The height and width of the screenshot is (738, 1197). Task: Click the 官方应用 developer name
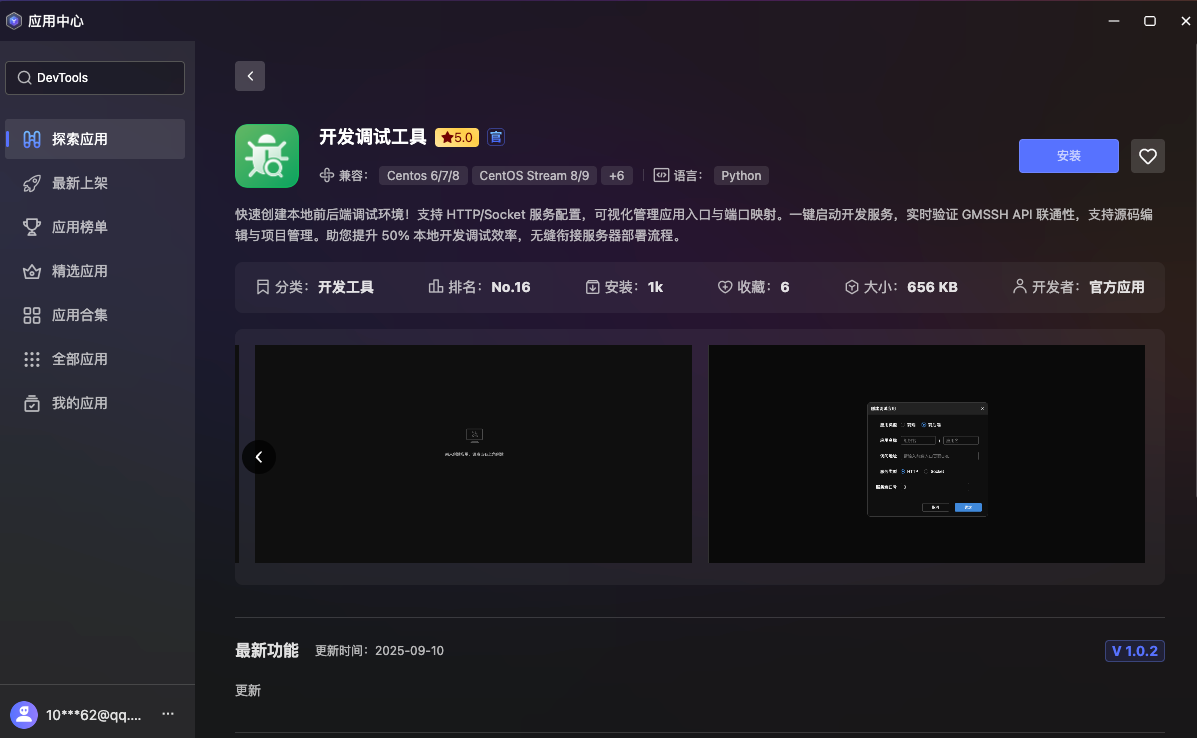pyautogui.click(x=1116, y=287)
